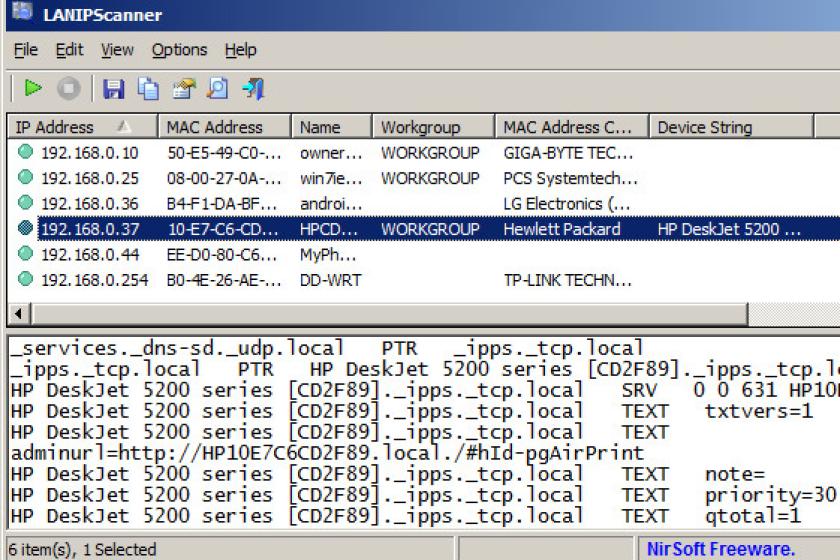The image size is (840, 560).
Task: Open the File menu
Action: tap(25, 50)
